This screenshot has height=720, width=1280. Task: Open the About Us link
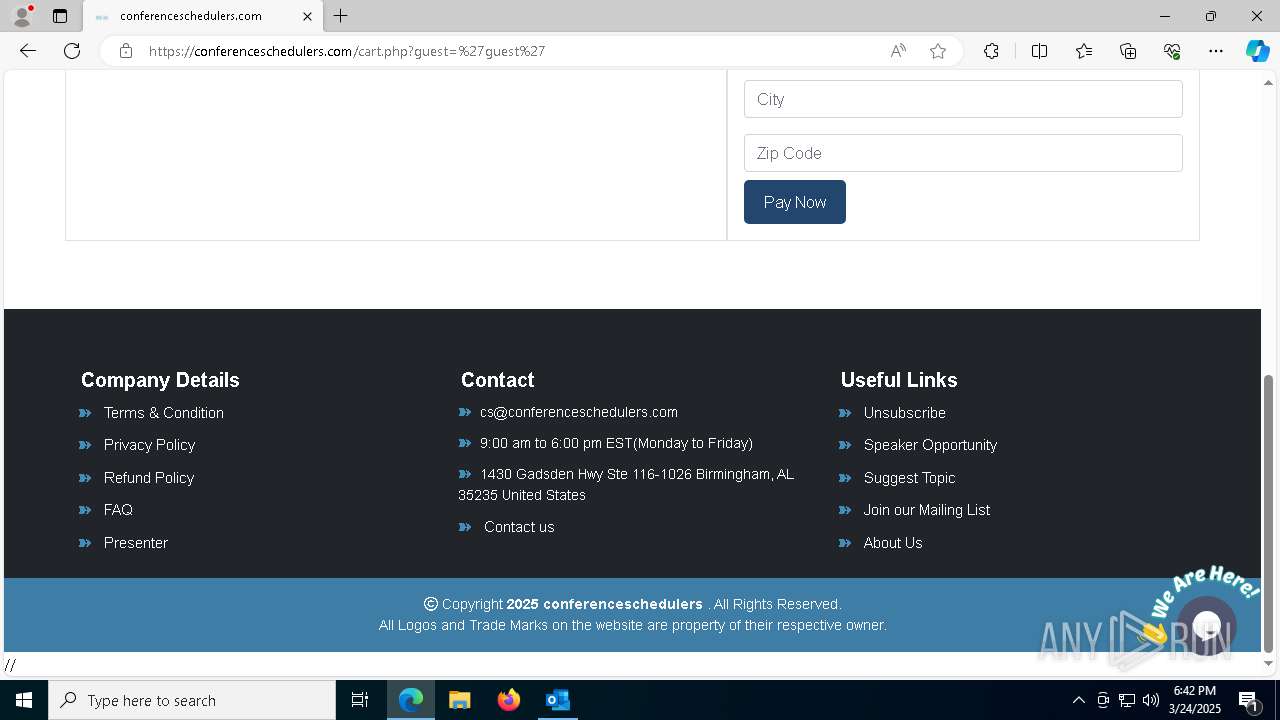tap(893, 543)
